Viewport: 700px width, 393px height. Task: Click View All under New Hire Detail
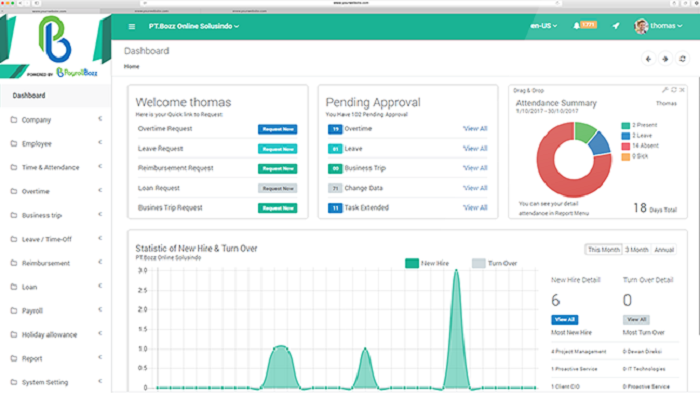point(565,320)
